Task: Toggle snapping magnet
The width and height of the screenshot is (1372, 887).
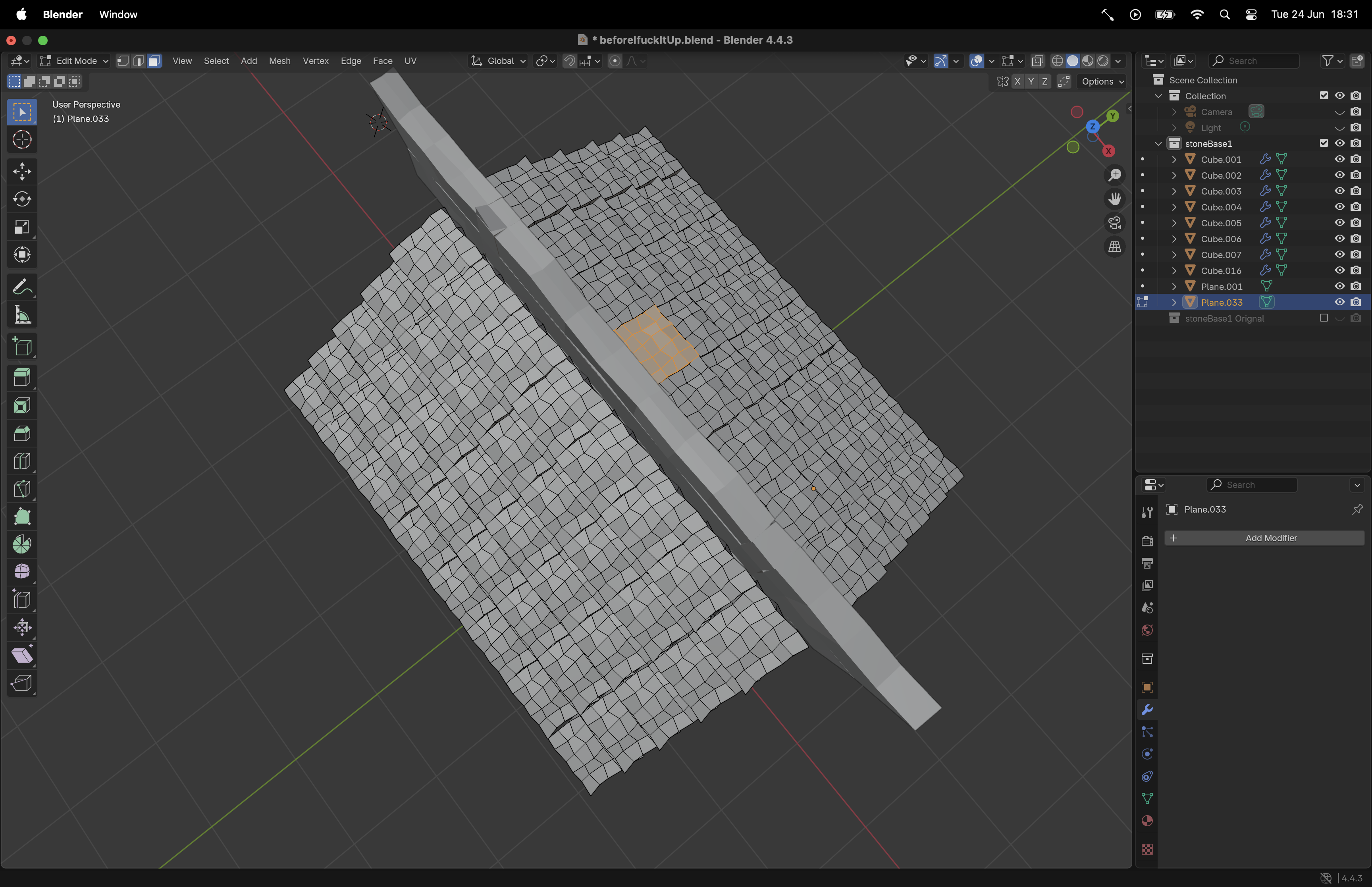Action: (x=569, y=61)
